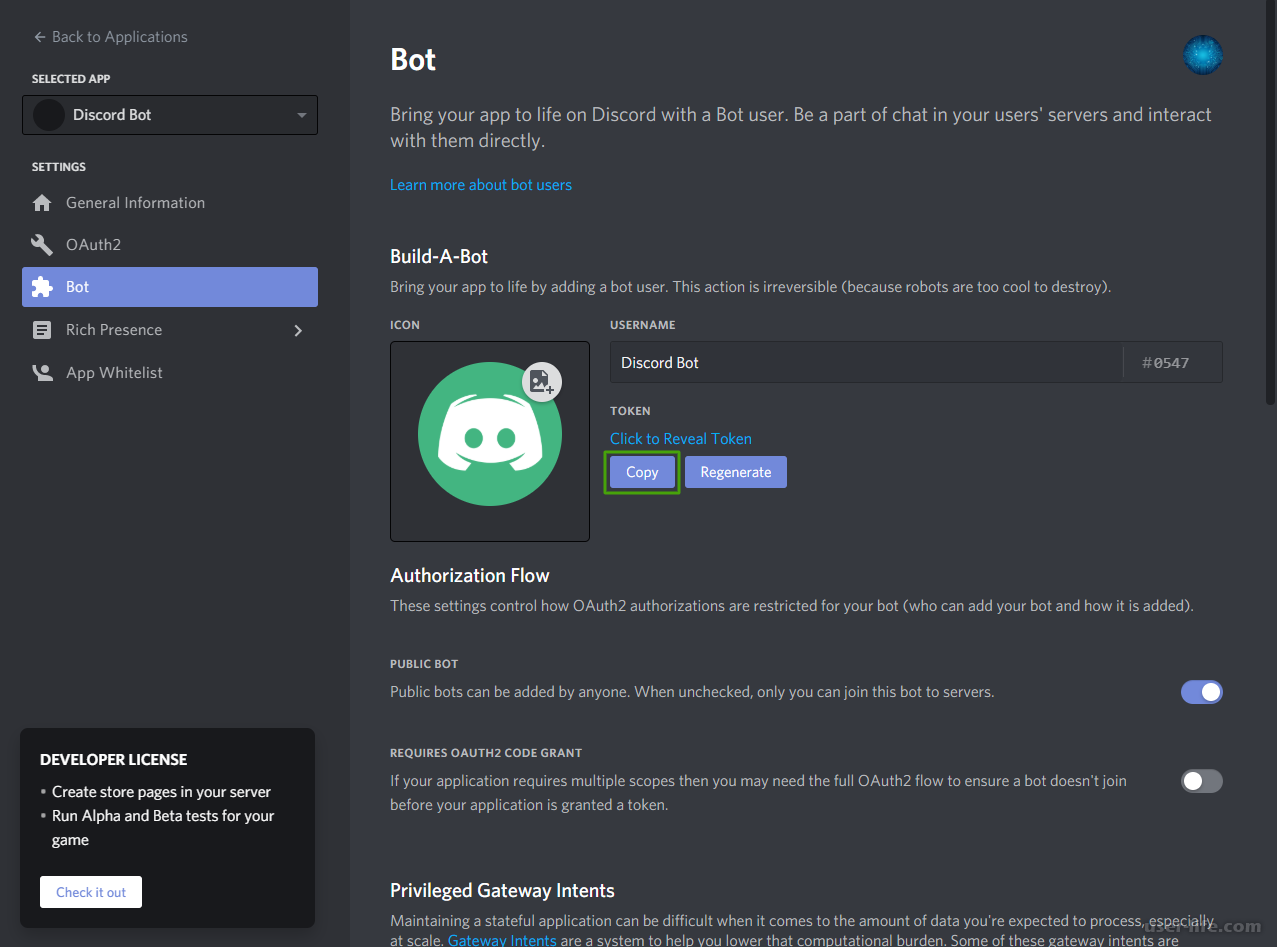Click 'Create store pages in your server' text
This screenshot has height=947, width=1277.
(x=161, y=792)
